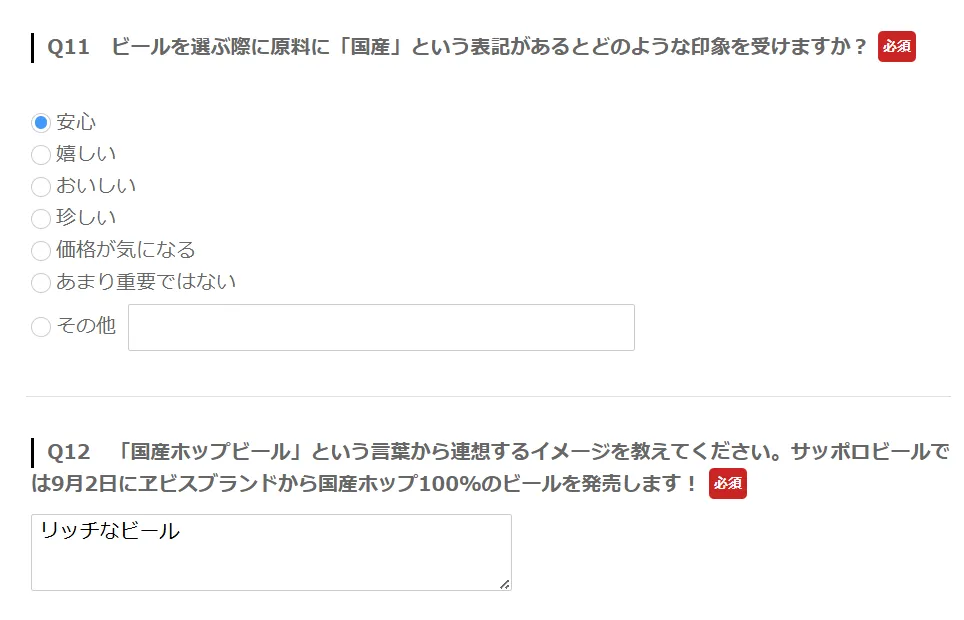The height and width of the screenshot is (620, 964).
Task: Select the おいしい radio button
Action: point(41,187)
